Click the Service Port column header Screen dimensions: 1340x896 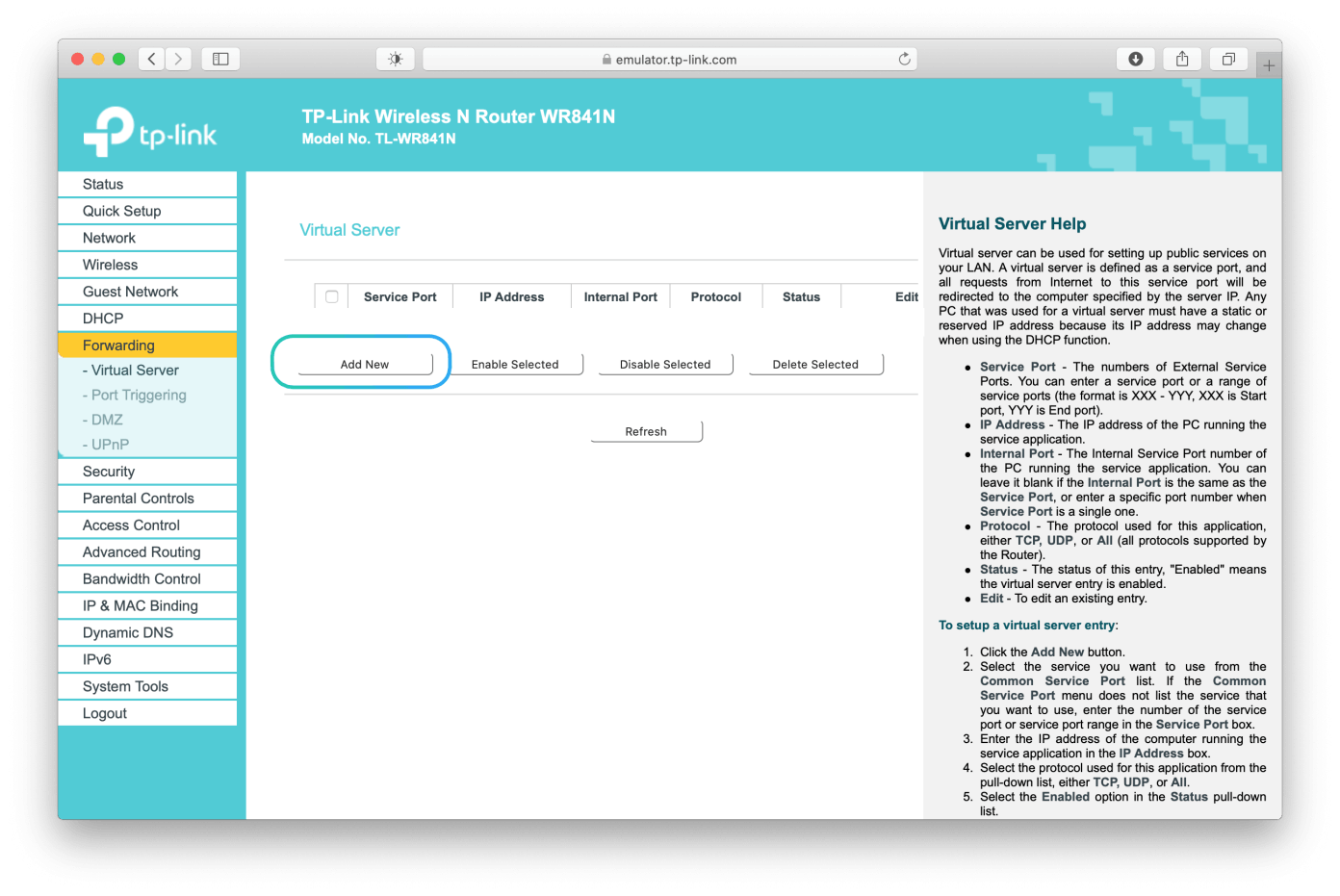(x=400, y=297)
